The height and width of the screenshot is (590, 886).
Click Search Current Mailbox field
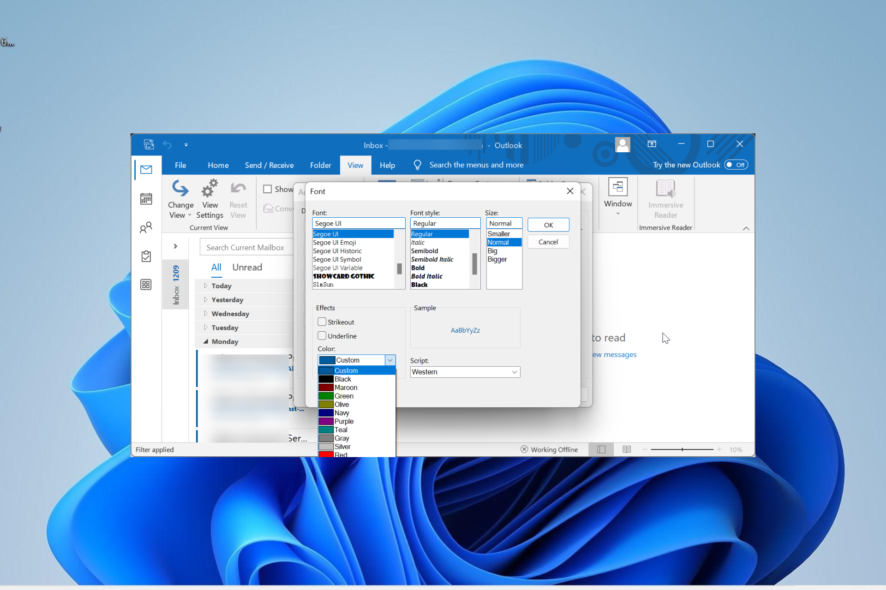tap(247, 247)
